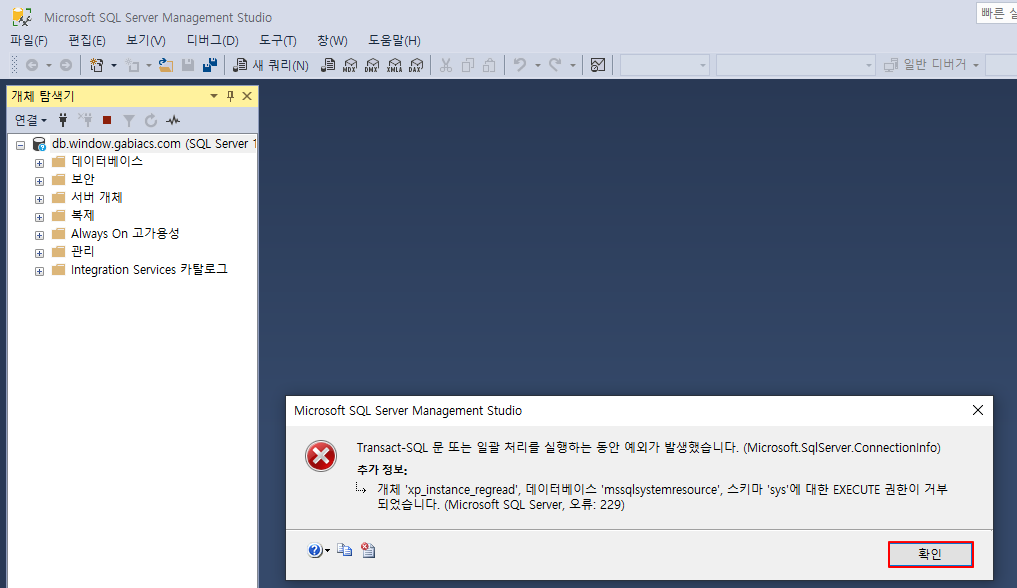Viewport: 1017px width, 588px height.
Task: Click the 연결 connect dropdown in Object Explorer
Action: tap(30, 120)
